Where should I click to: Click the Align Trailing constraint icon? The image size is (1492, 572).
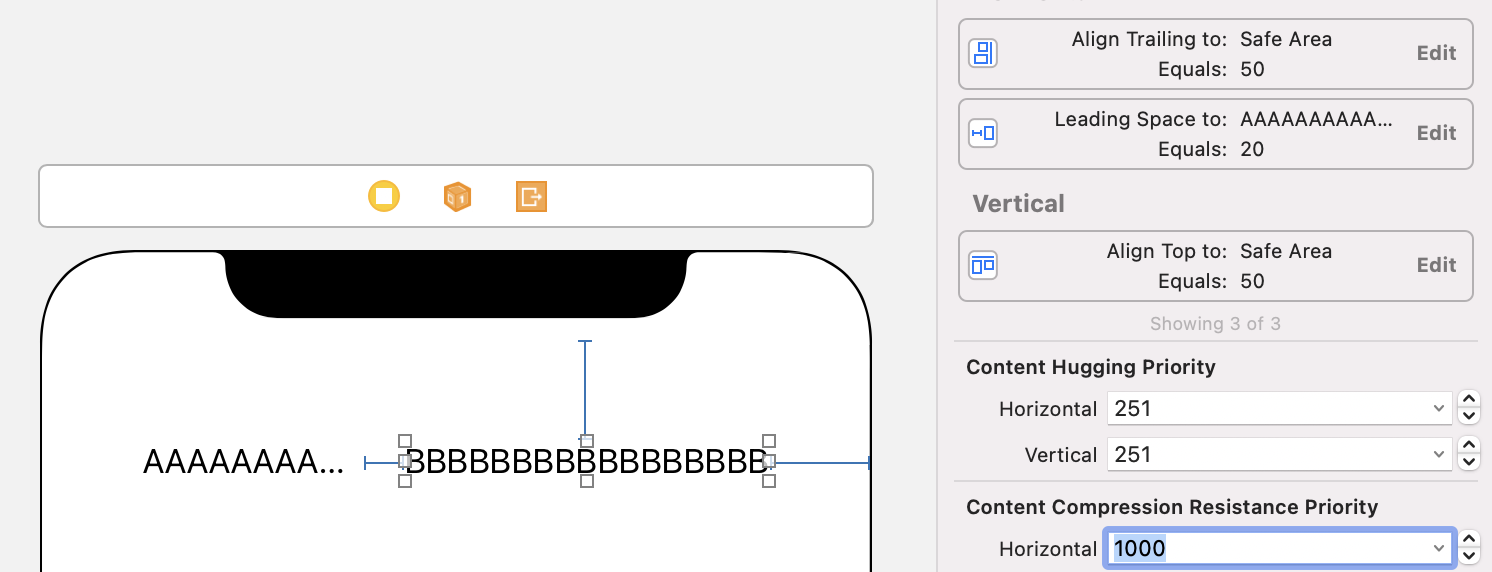coord(983,53)
